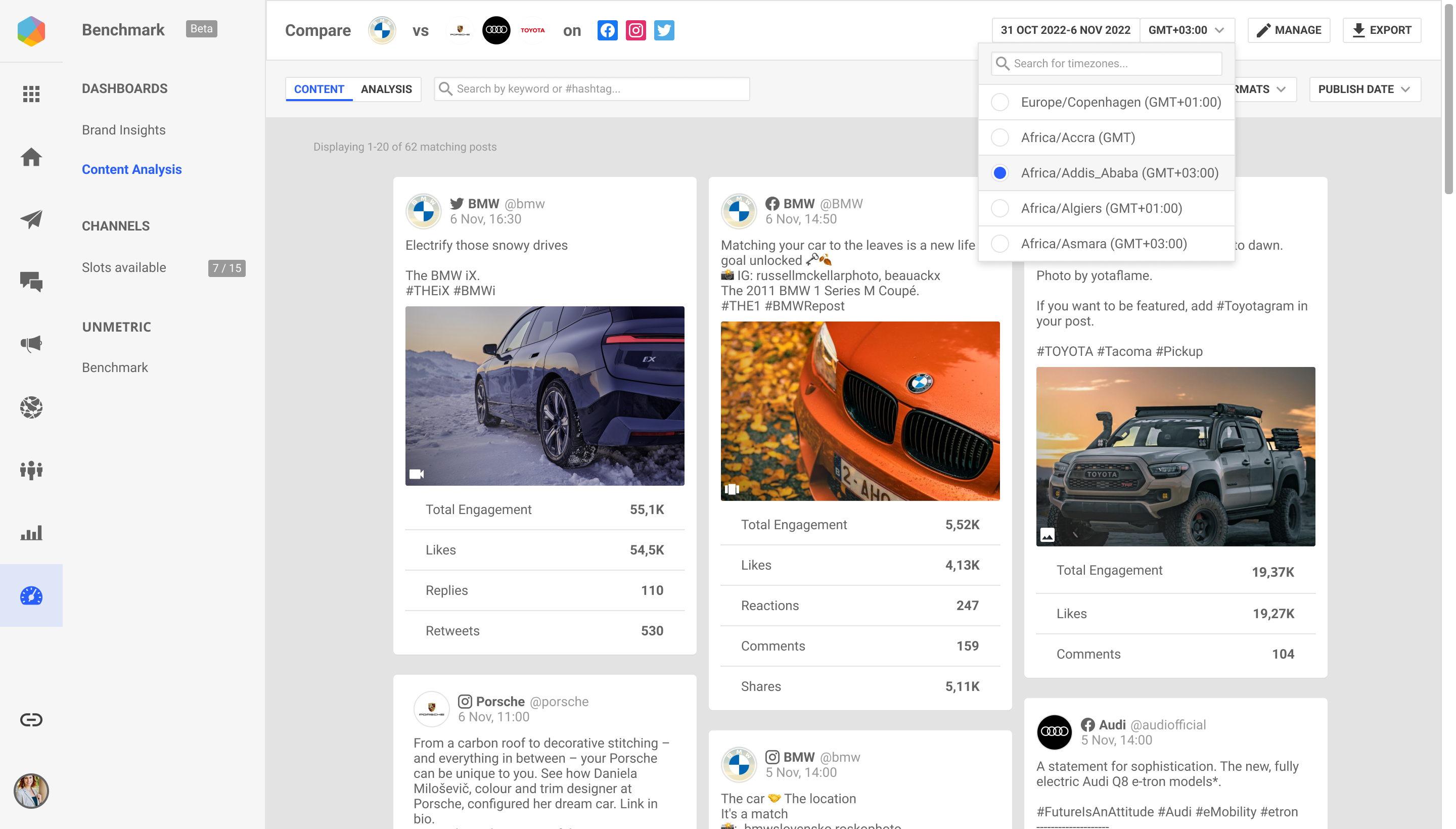Click the video camera icon on BMW iX image
The image size is (1456, 829).
pyautogui.click(x=417, y=474)
